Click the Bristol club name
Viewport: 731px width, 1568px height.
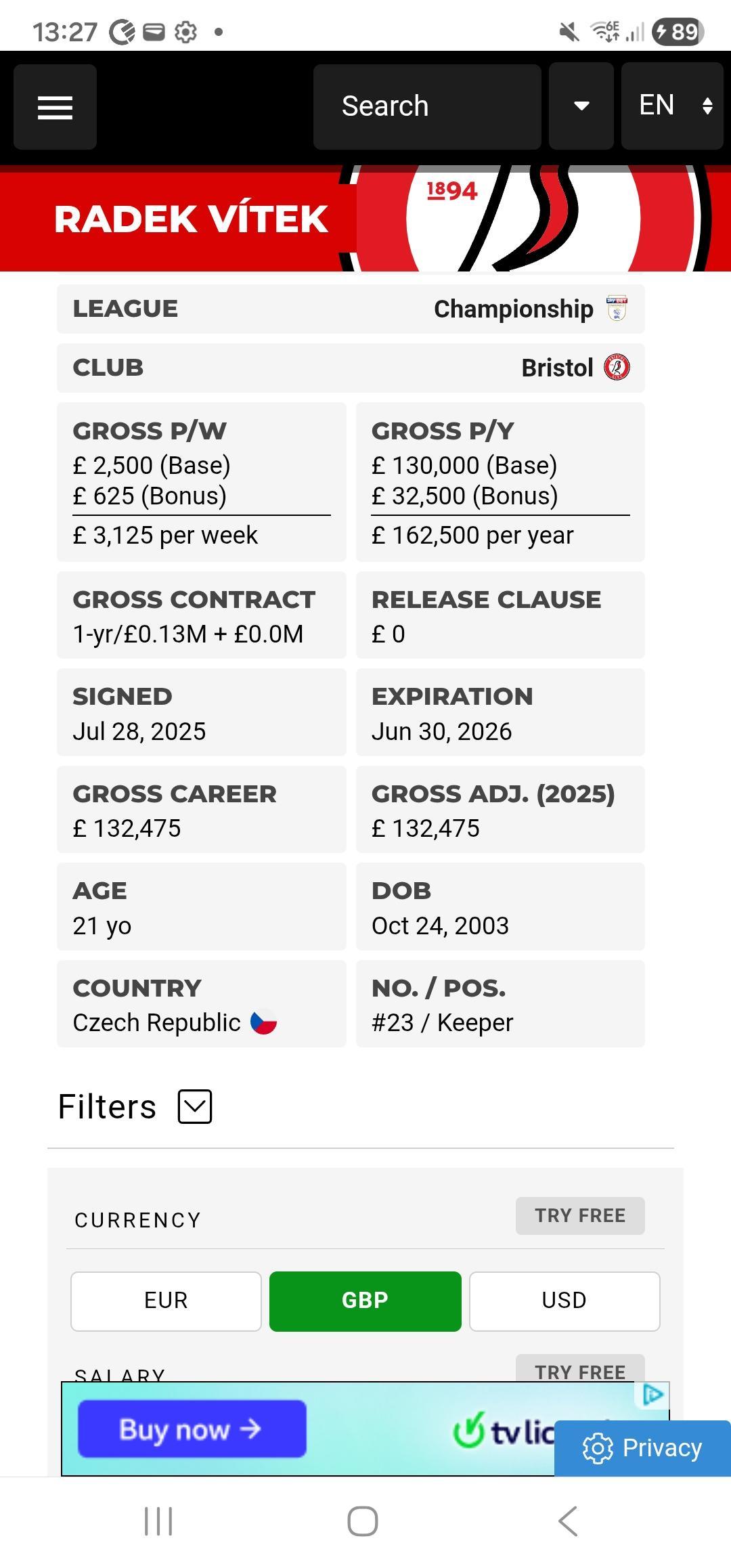pos(557,368)
